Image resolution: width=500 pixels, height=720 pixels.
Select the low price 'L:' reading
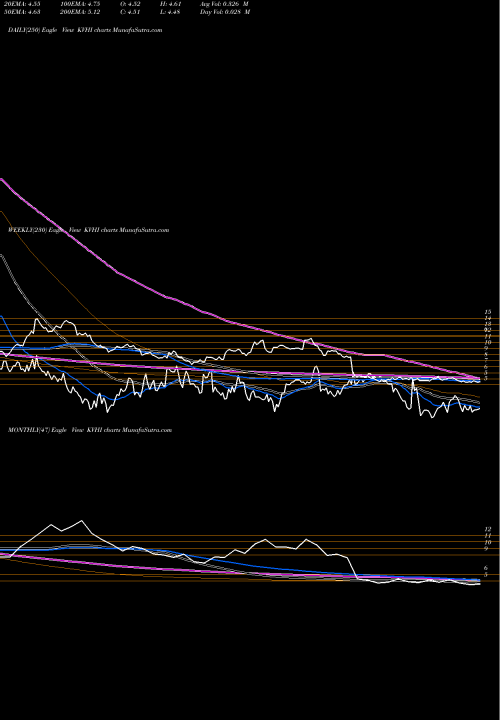pyautogui.click(x=170, y=12)
